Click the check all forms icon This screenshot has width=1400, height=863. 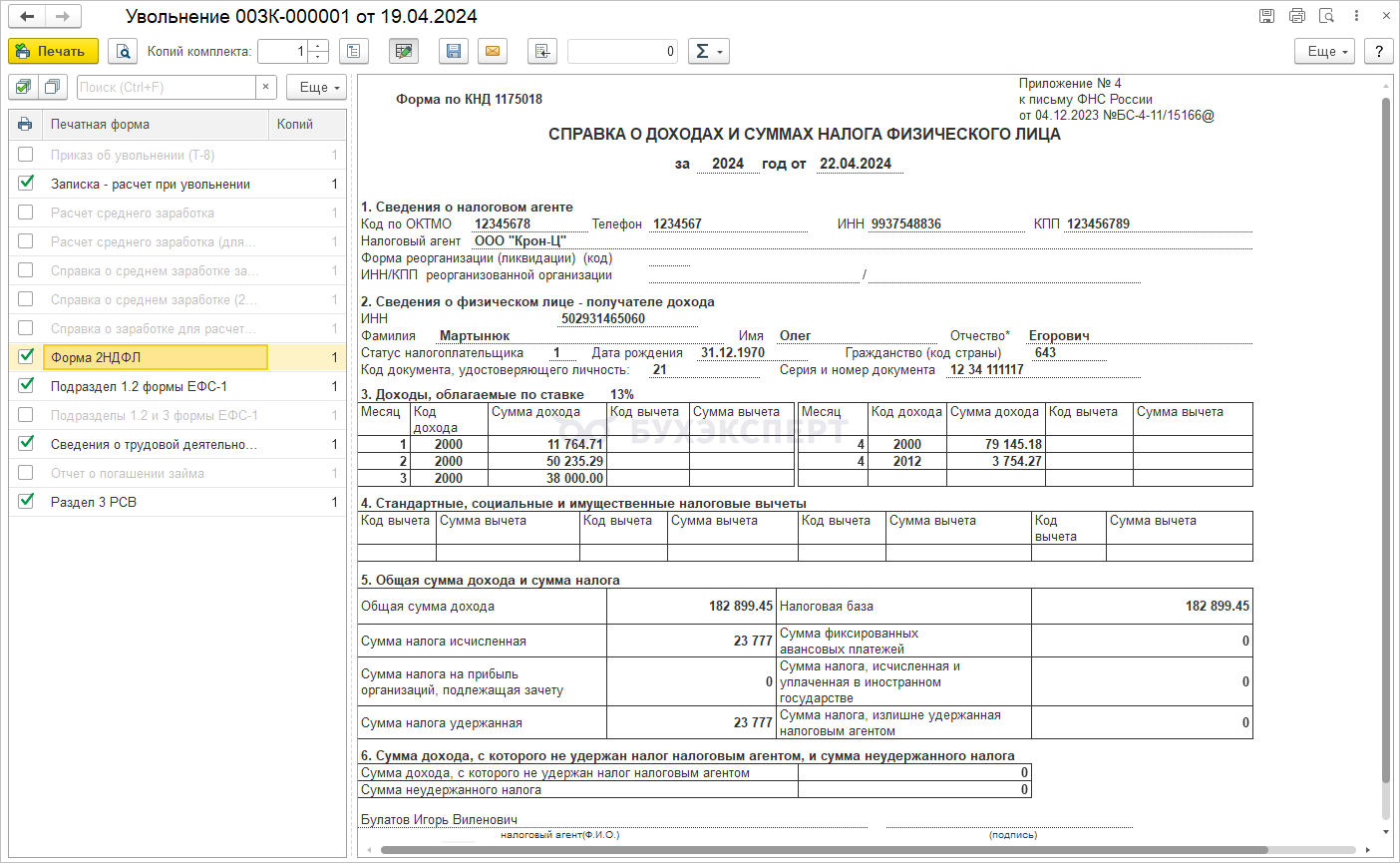click(24, 88)
